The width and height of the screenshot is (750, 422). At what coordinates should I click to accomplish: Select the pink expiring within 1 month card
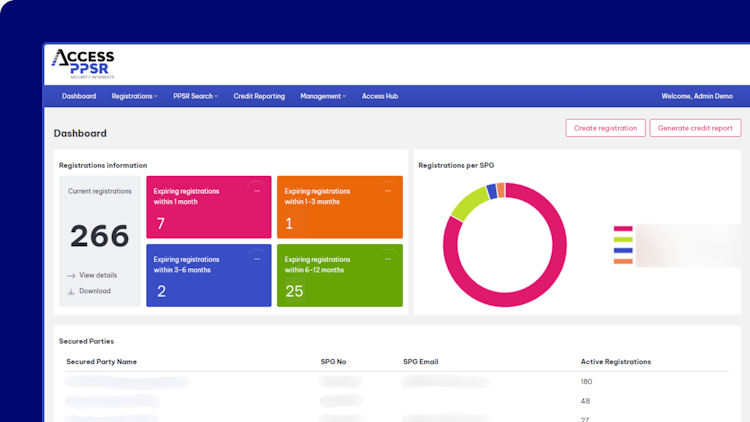209,207
